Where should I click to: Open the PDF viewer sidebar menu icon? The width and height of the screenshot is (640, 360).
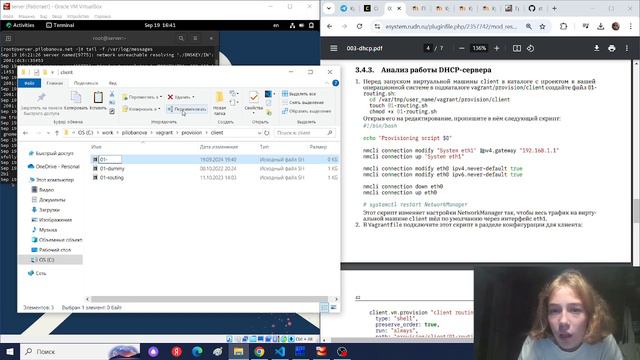pyautogui.click(x=333, y=48)
